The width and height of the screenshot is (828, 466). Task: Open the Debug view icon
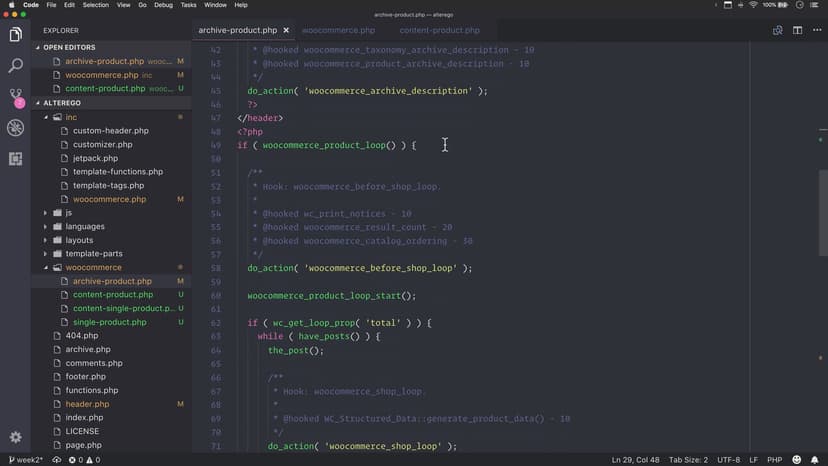click(15, 128)
